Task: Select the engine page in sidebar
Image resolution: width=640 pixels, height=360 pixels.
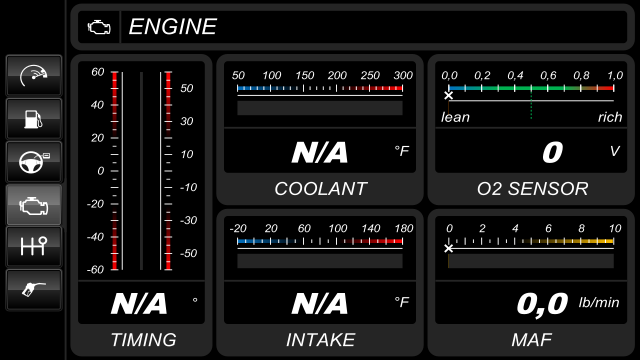Action: click(34, 204)
